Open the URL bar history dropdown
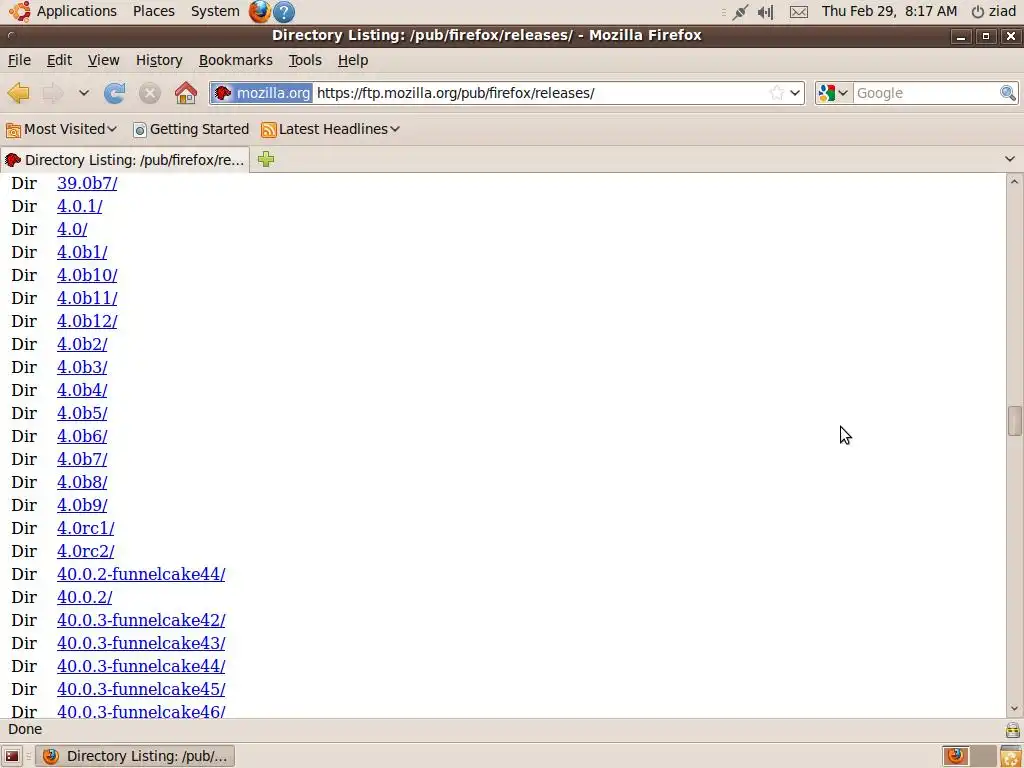 (x=795, y=93)
